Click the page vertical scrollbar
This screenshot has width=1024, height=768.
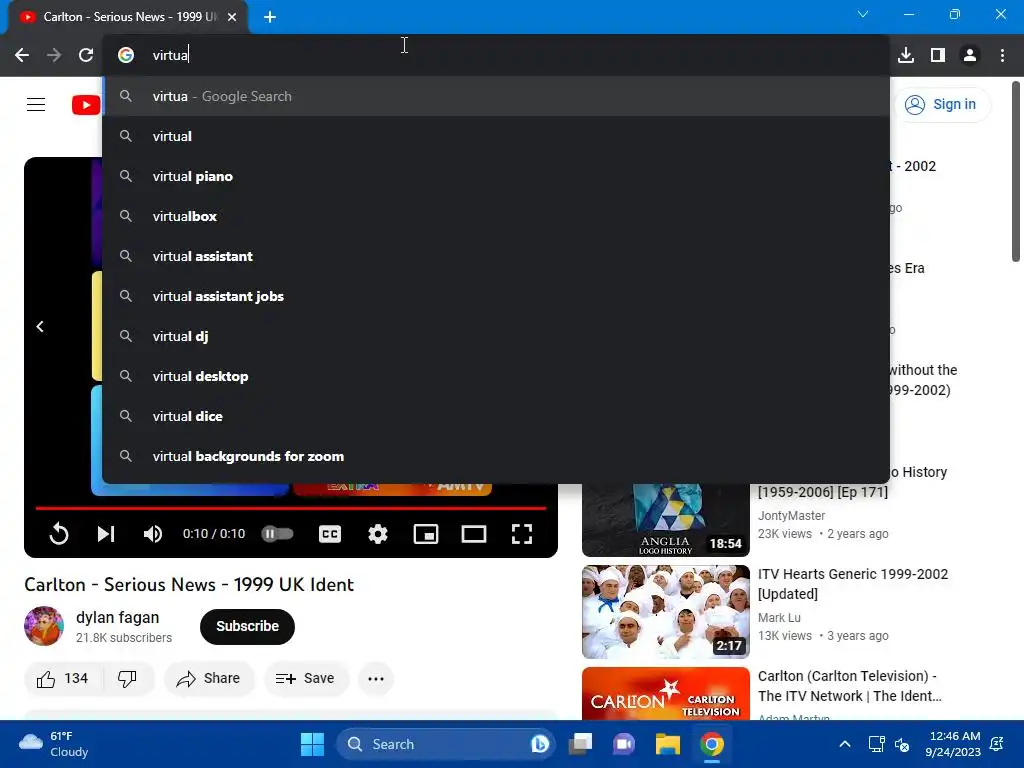(1016, 172)
